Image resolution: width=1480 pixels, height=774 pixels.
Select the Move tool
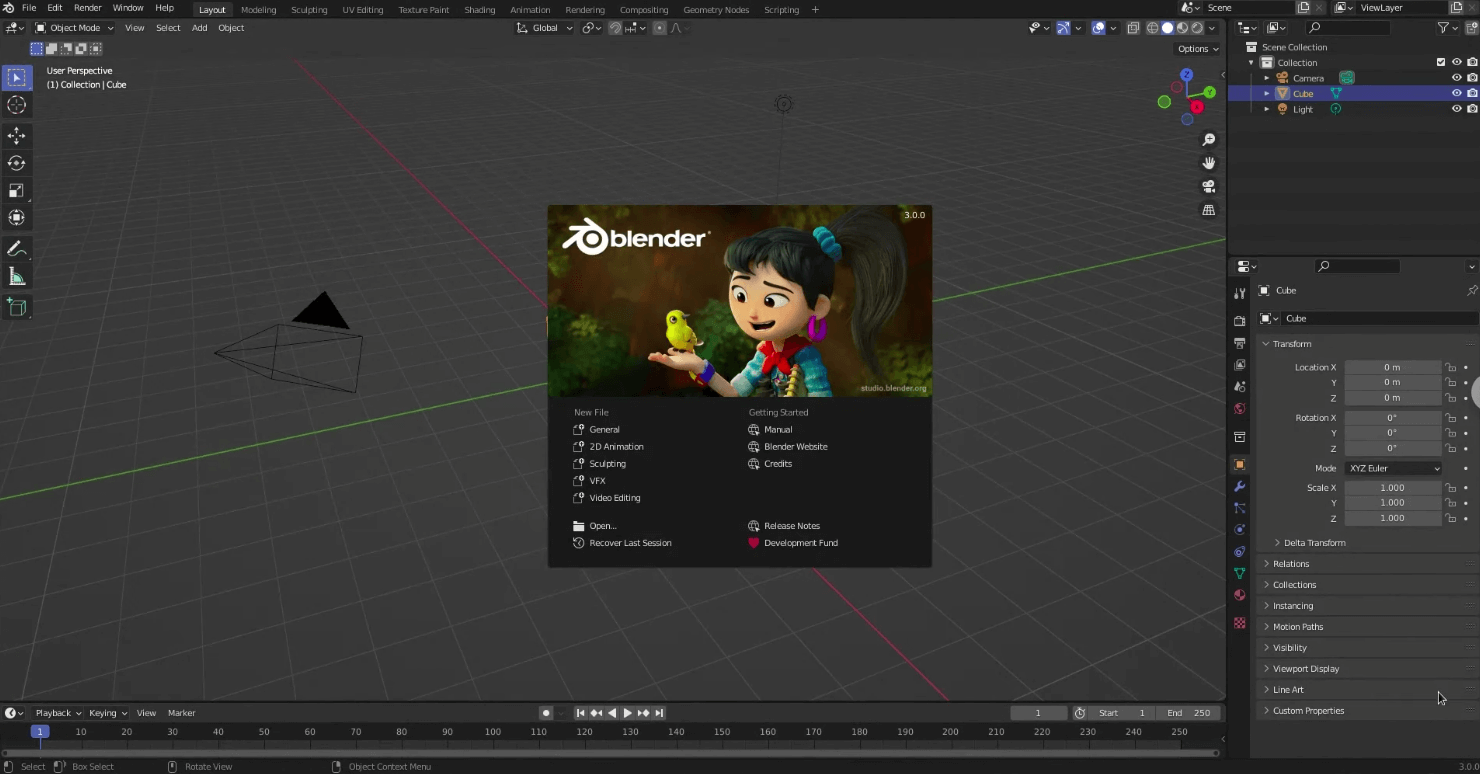pyautogui.click(x=16, y=135)
